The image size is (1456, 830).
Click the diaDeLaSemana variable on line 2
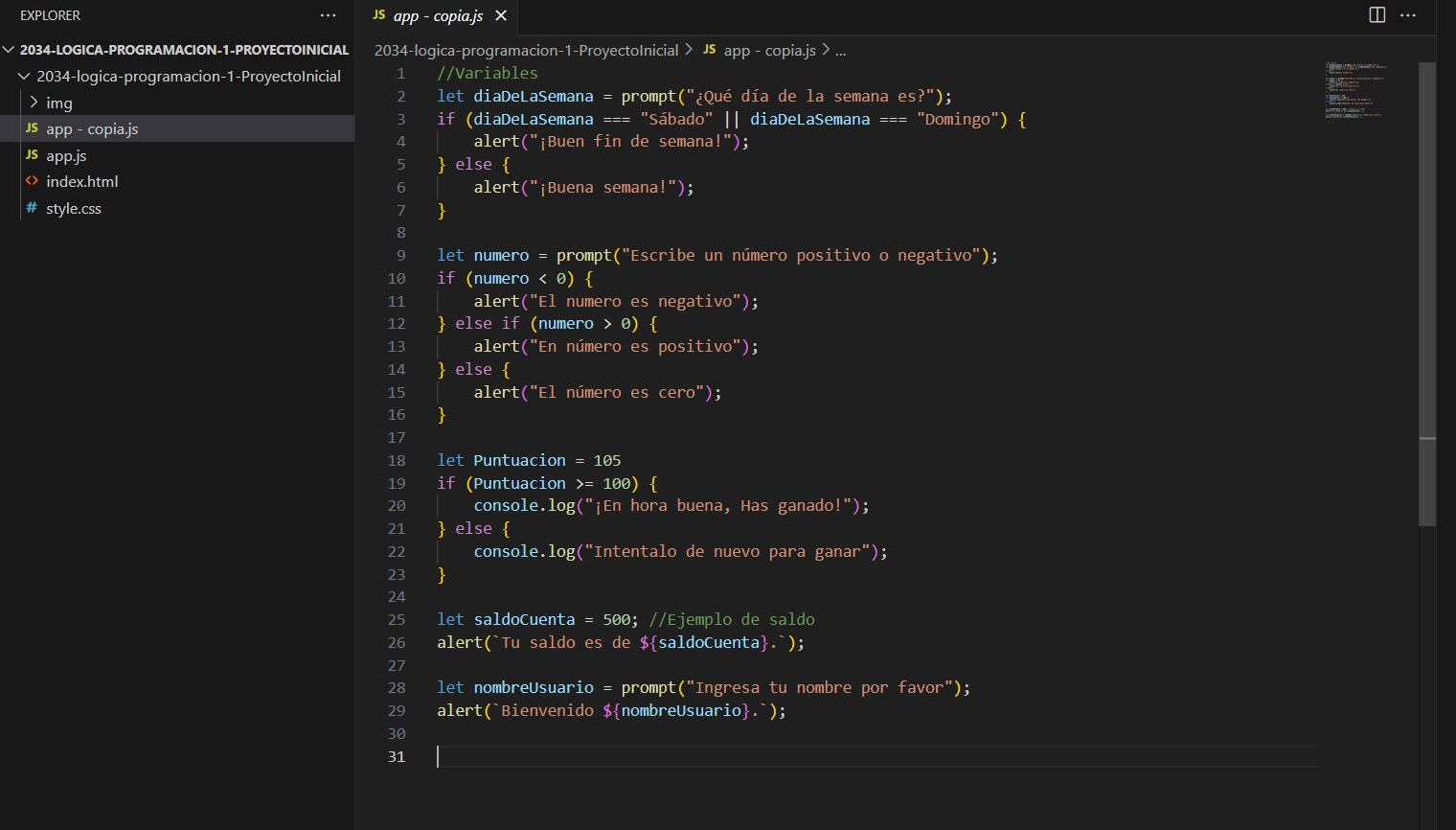pyautogui.click(x=534, y=96)
